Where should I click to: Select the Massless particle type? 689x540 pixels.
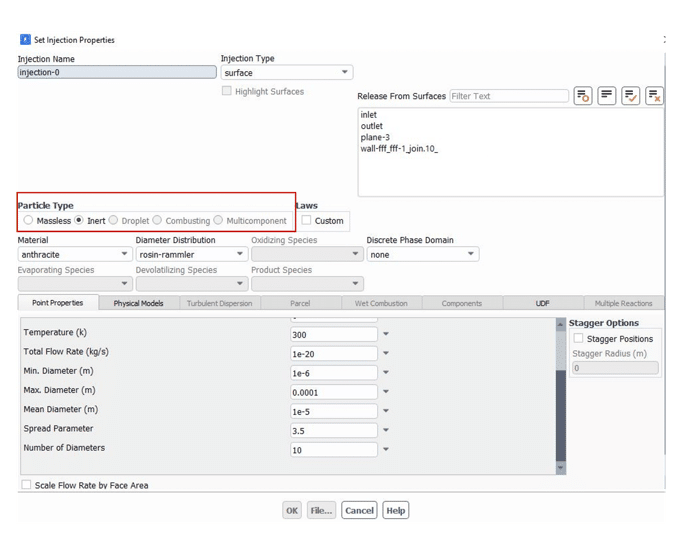coord(28,220)
